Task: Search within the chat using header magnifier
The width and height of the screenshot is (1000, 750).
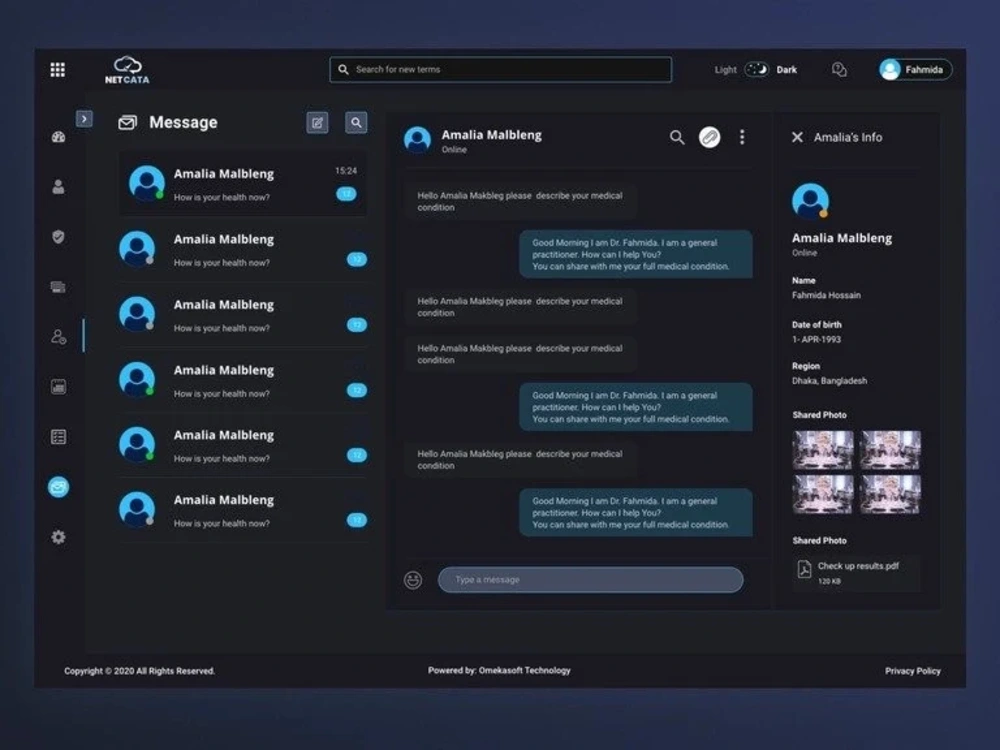Action: pyautogui.click(x=677, y=137)
